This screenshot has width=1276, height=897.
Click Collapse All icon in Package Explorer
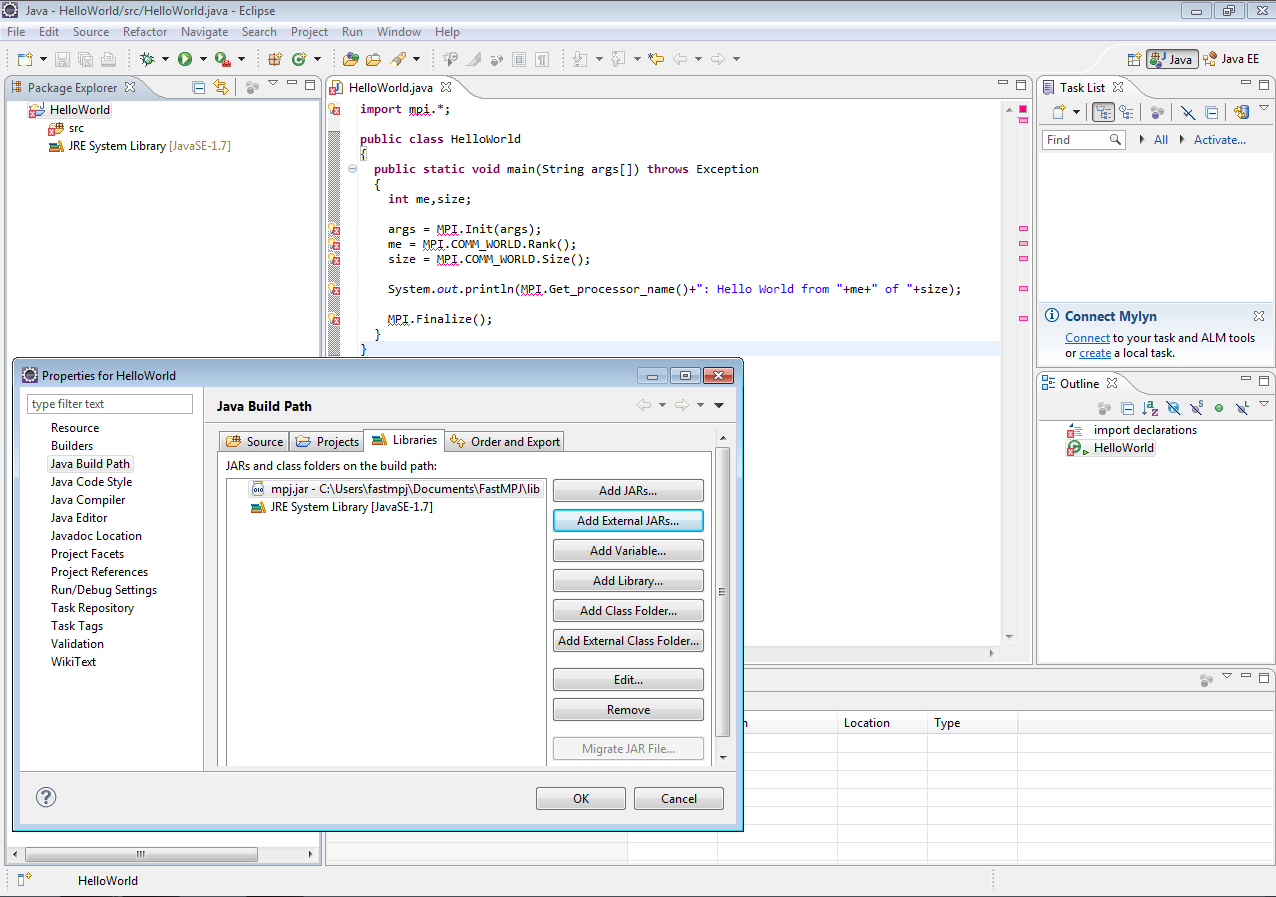pyautogui.click(x=198, y=87)
